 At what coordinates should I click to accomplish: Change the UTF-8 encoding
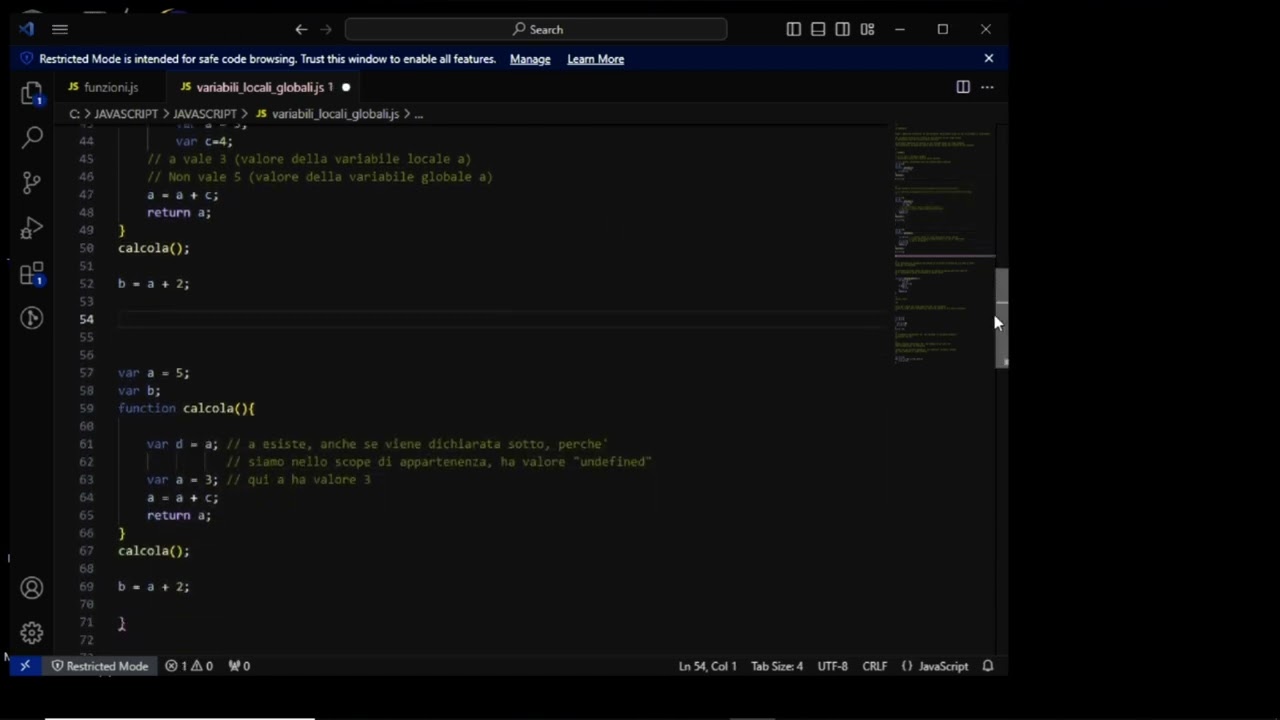click(x=832, y=666)
